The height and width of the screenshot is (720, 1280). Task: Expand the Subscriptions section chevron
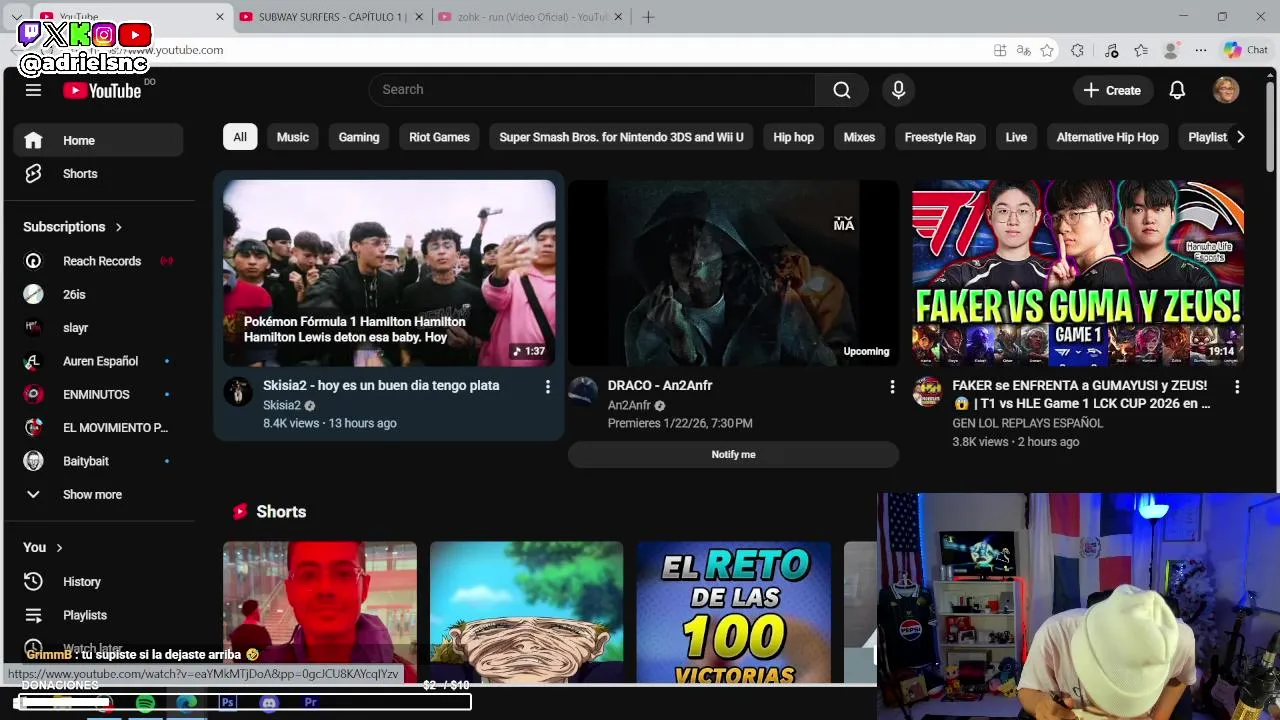119,227
